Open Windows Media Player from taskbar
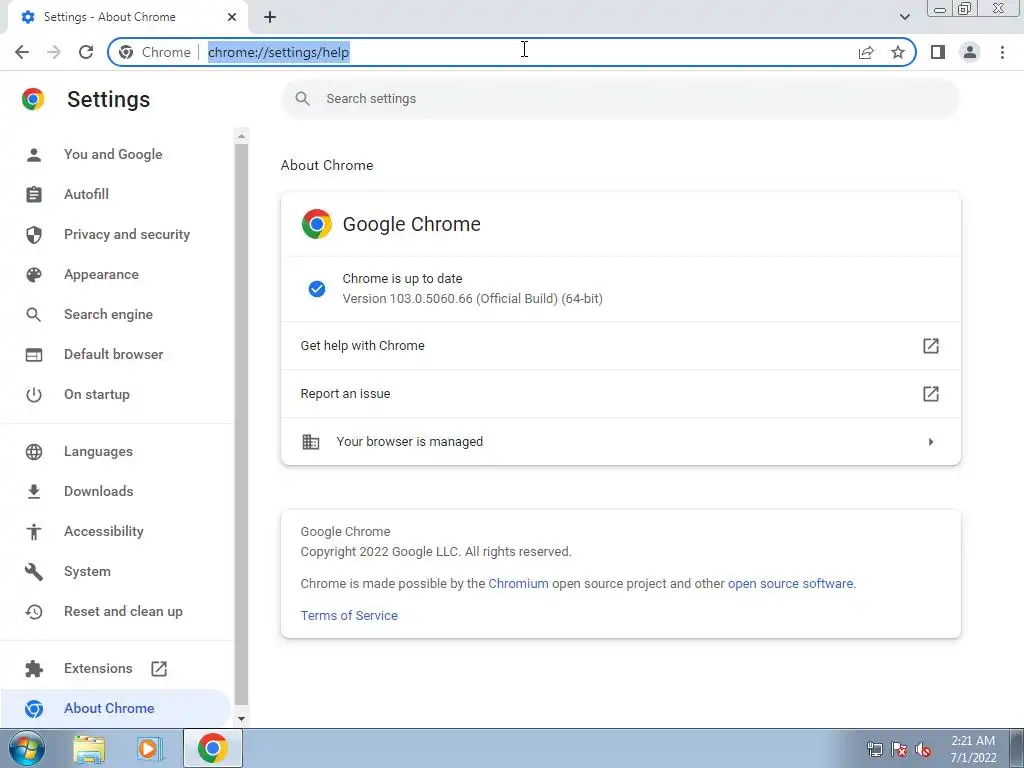Screen dimensions: 1024x768 [150, 748]
